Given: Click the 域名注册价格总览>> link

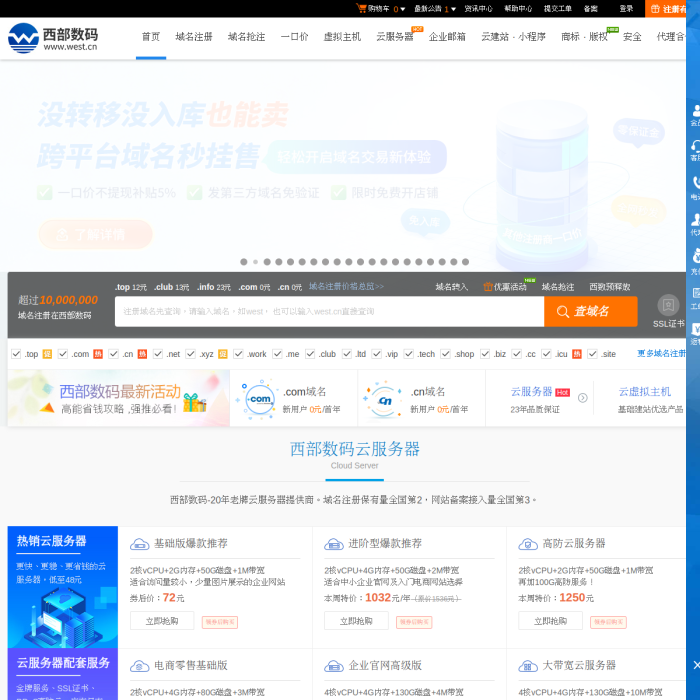Looking at the screenshot, I should (346, 286).
